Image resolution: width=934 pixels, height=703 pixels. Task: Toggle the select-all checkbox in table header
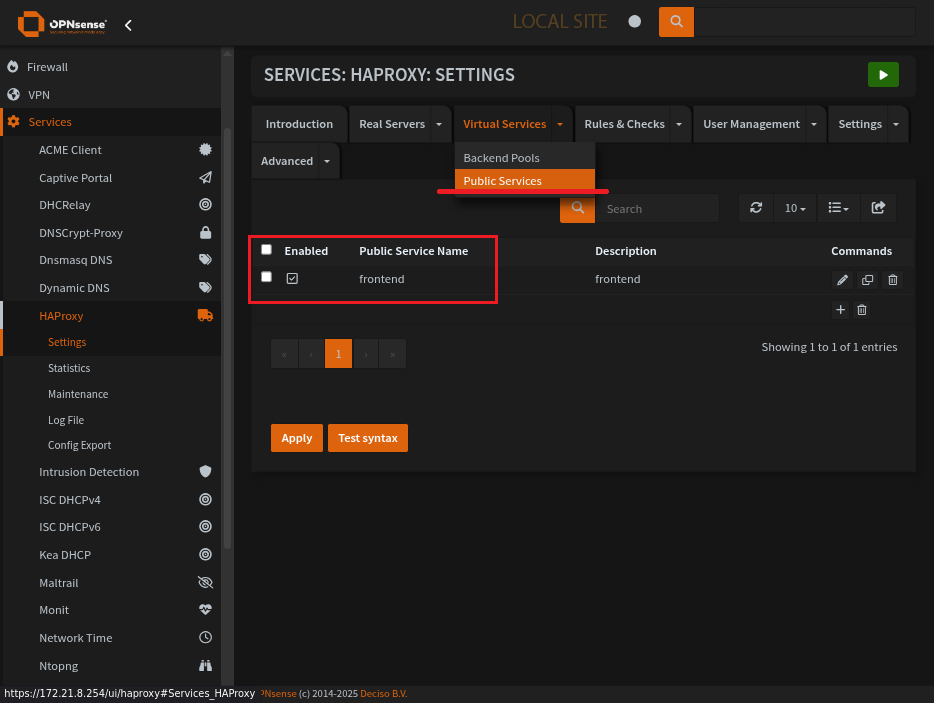266,250
